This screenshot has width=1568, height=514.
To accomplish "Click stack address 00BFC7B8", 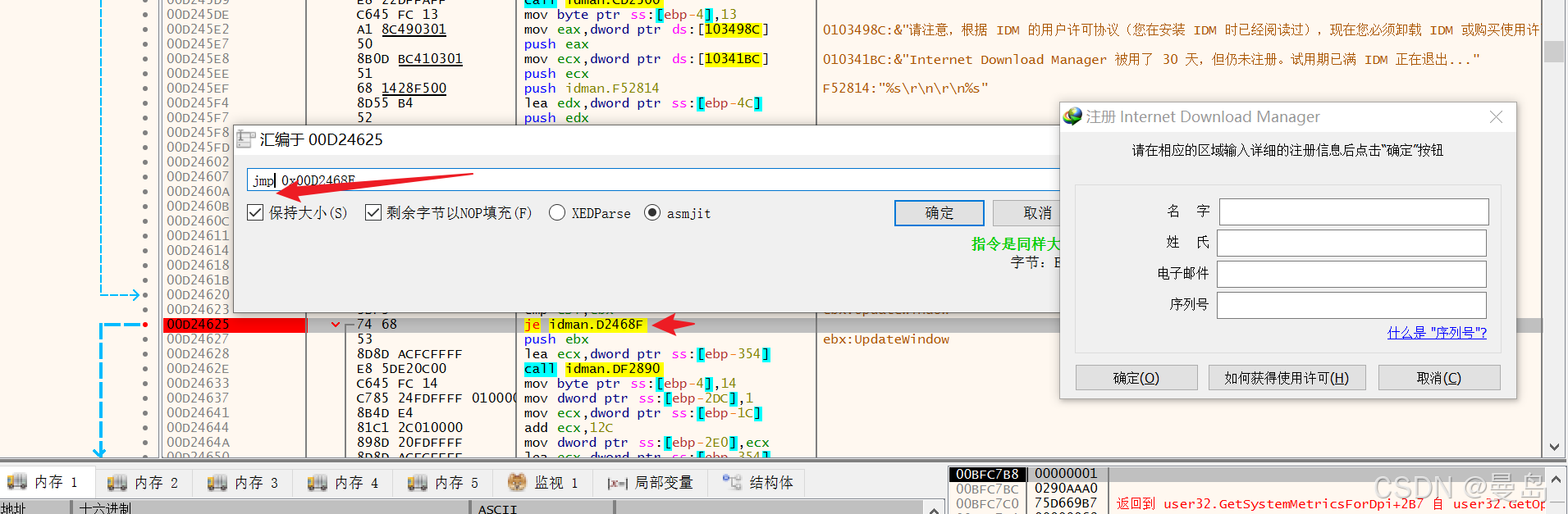I will click(987, 474).
